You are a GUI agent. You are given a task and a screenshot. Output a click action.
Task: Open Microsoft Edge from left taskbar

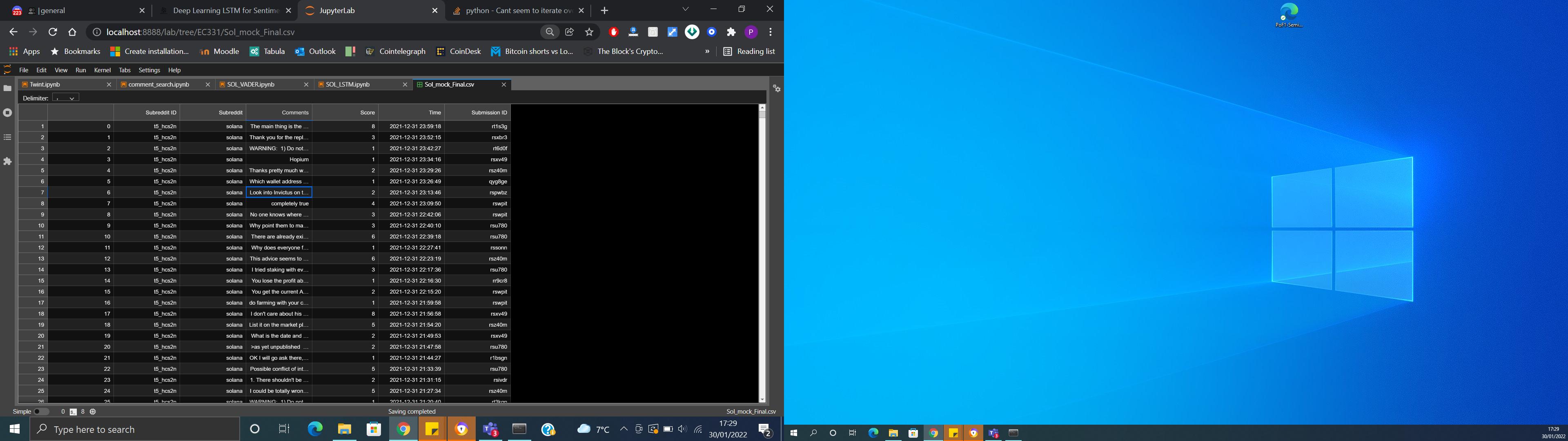[x=315, y=429]
